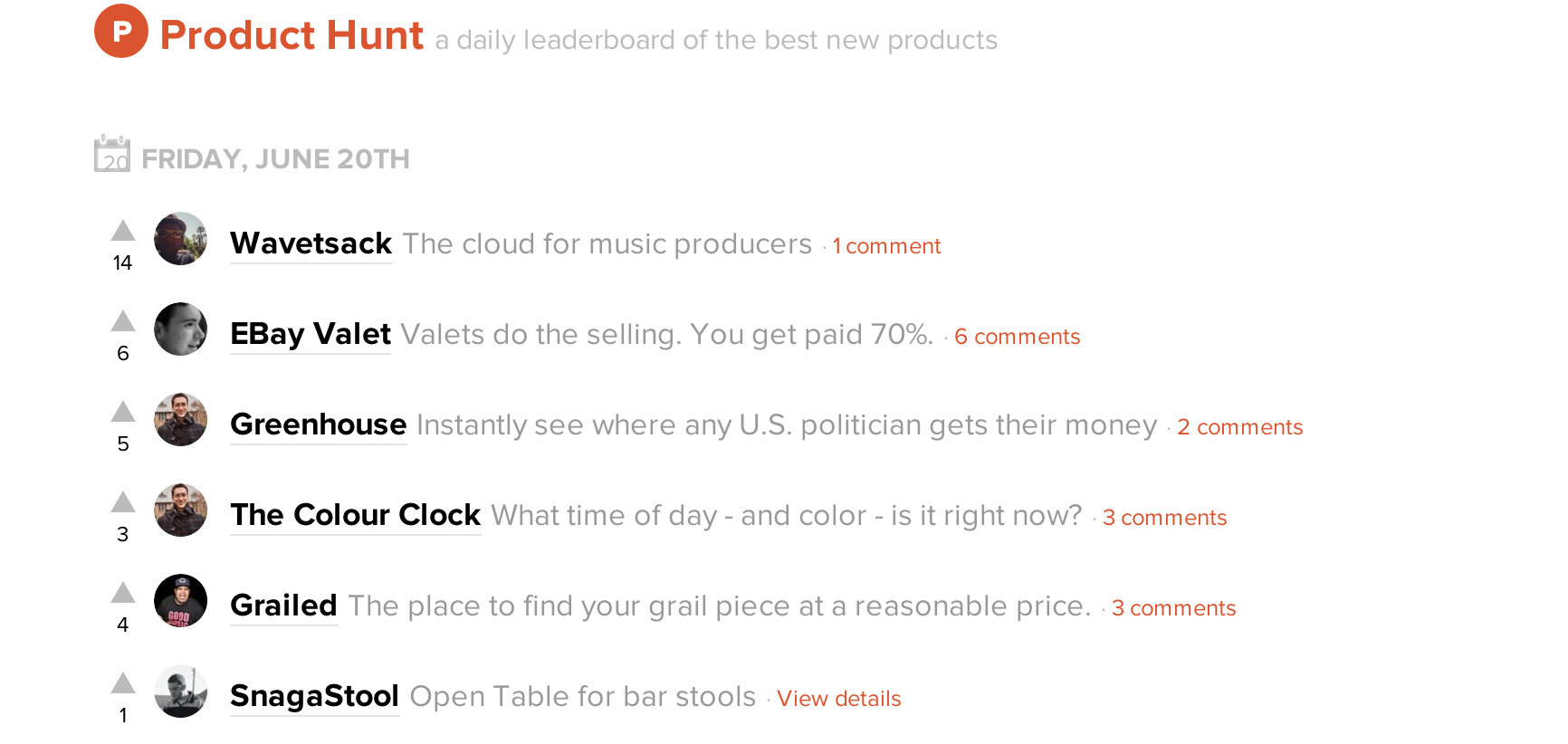Click the calendar icon beside Friday, June 20th

pyautogui.click(x=112, y=155)
